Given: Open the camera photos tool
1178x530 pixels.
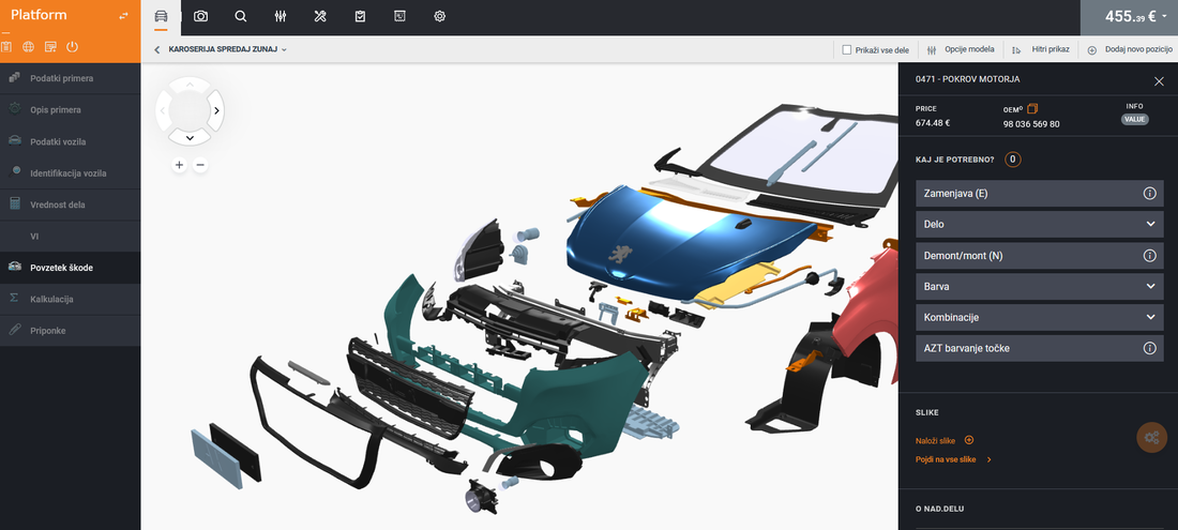Looking at the screenshot, I should (x=201, y=17).
